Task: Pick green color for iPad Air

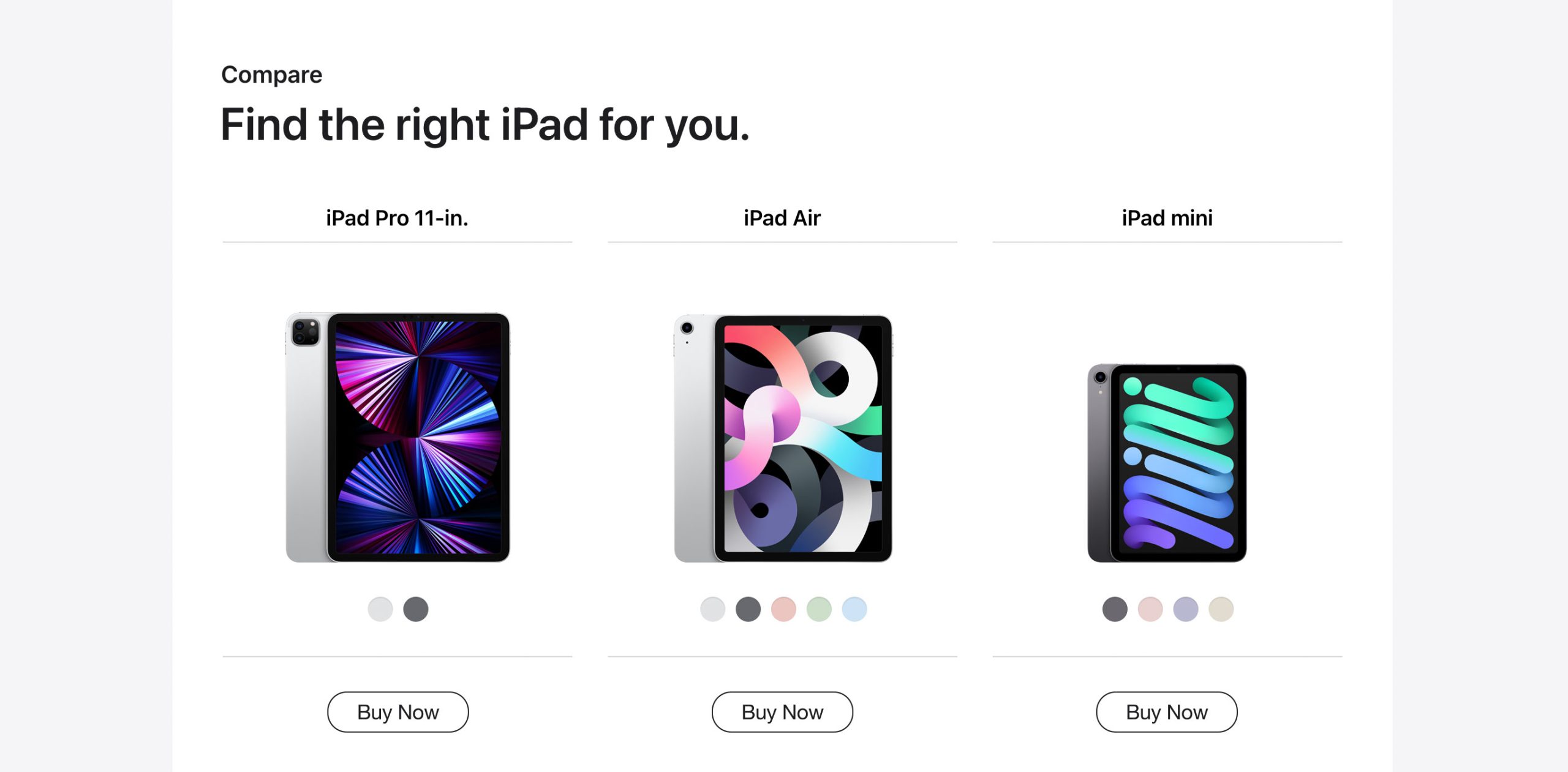Action: pyautogui.click(x=819, y=609)
